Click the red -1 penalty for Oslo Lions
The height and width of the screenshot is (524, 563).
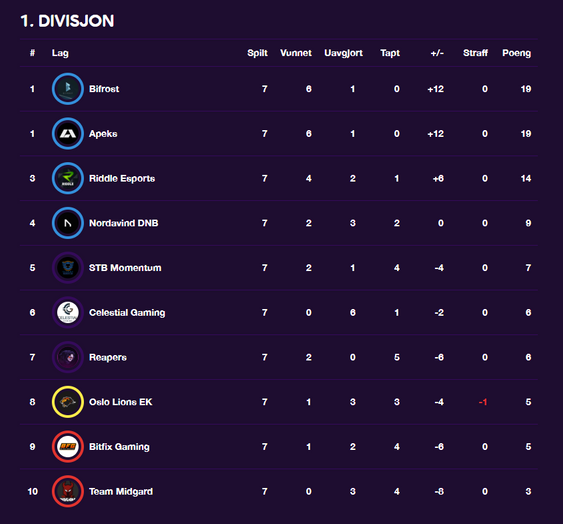[x=483, y=402]
